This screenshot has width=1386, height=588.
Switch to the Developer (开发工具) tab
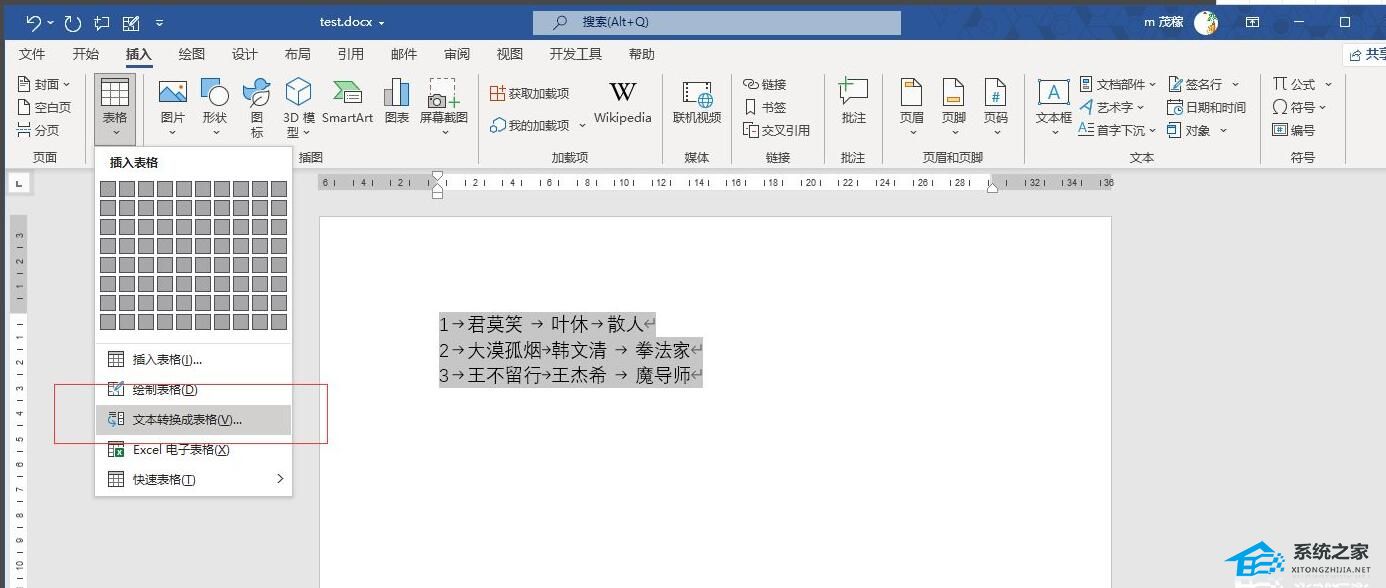(576, 54)
